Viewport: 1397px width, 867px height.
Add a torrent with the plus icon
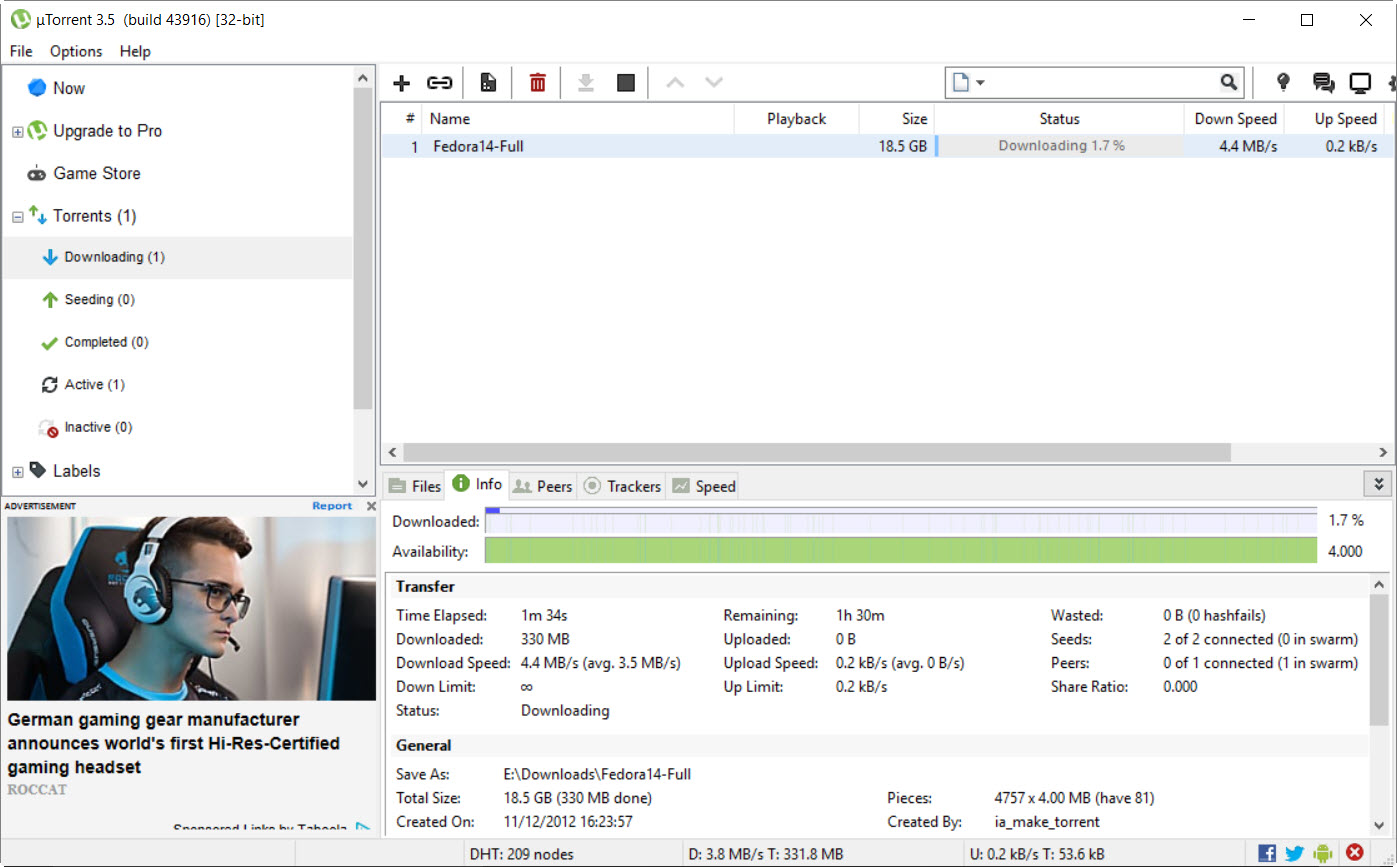tap(401, 83)
